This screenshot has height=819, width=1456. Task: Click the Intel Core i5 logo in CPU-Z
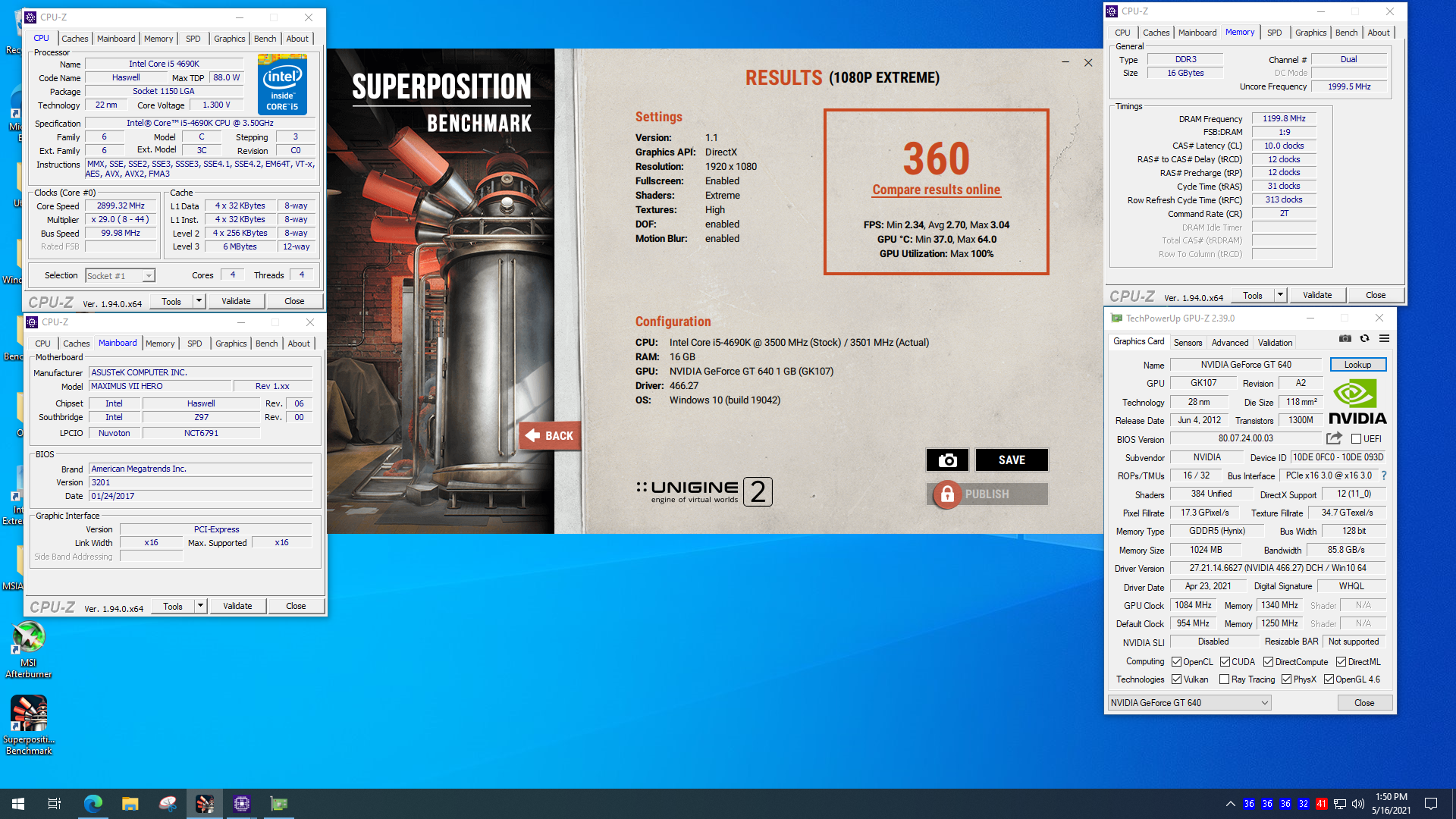point(282,85)
